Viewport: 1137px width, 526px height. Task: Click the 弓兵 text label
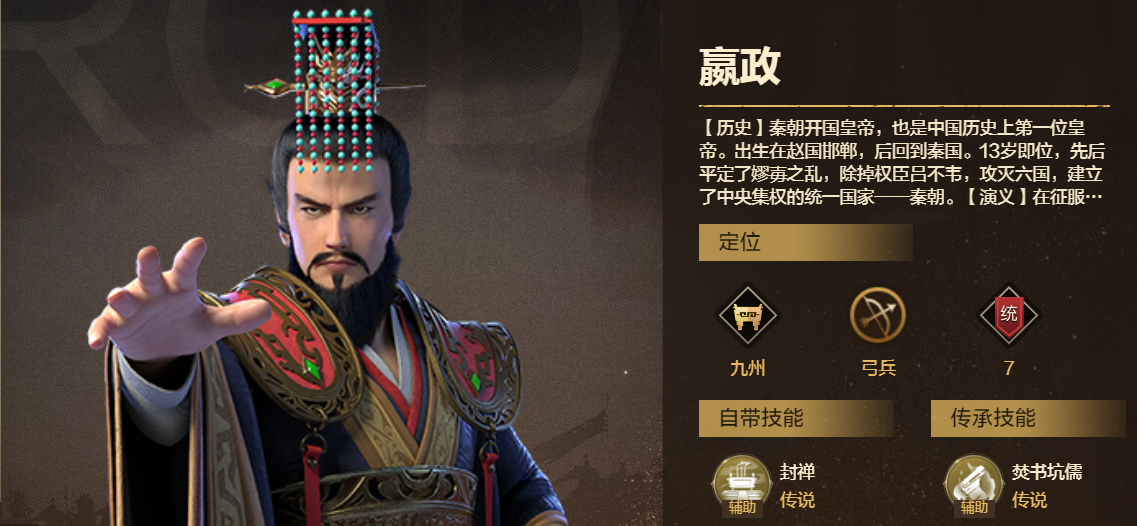(x=877, y=369)
